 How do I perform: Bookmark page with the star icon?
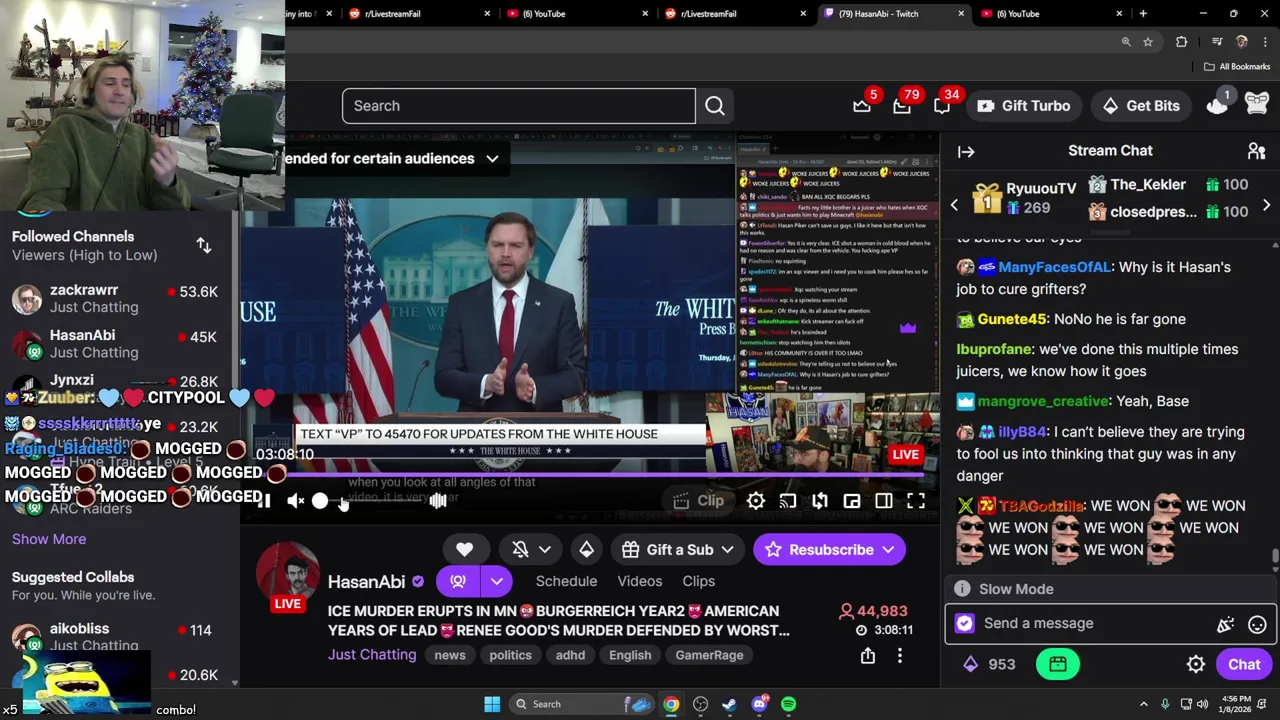pos(1148,42)
